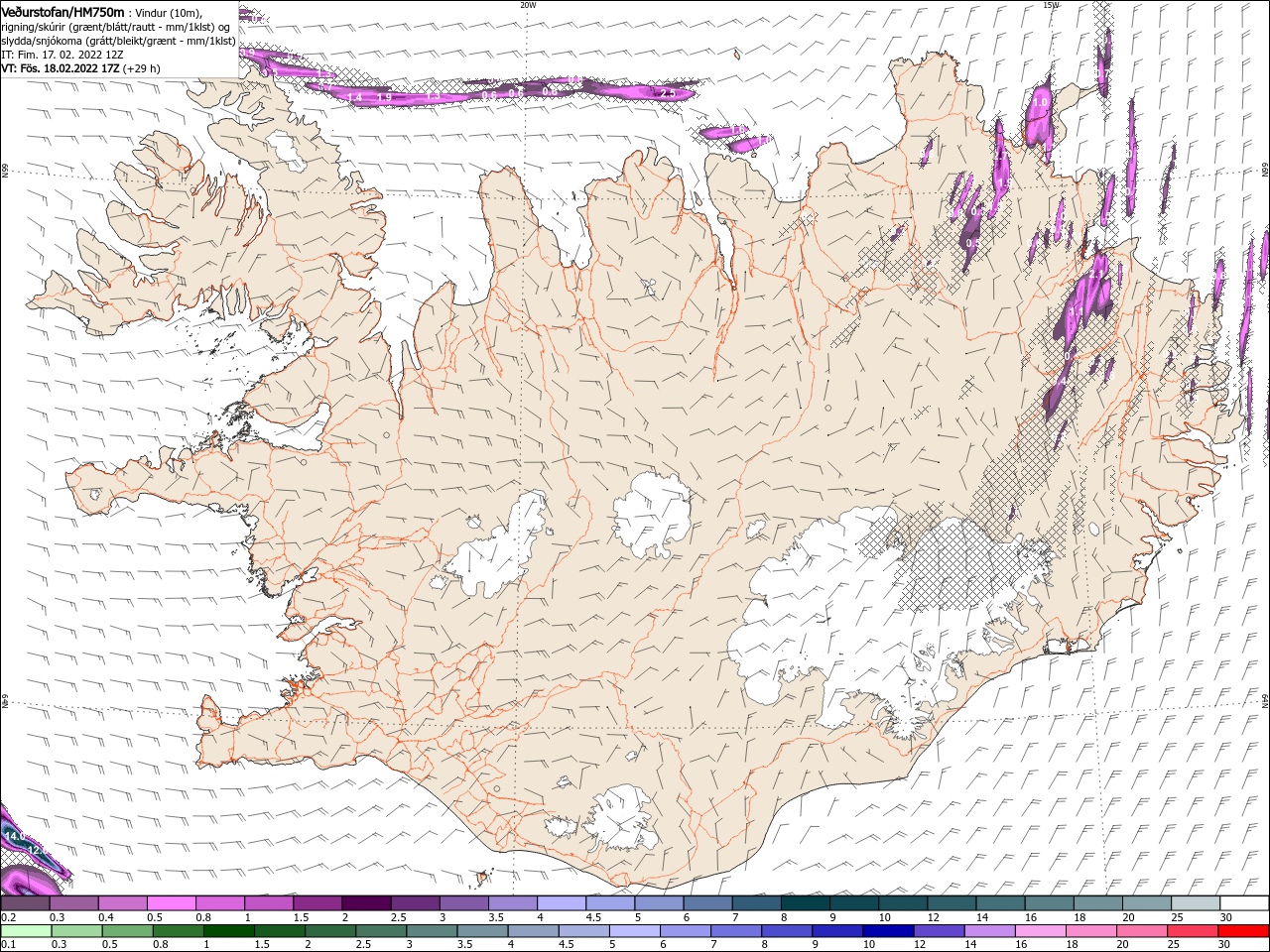Pick the bright pink upper swatch between 0.5 and 0.8
Image resolution: width=1270 pixels, height=952 pixels.
tap(172, 902)
